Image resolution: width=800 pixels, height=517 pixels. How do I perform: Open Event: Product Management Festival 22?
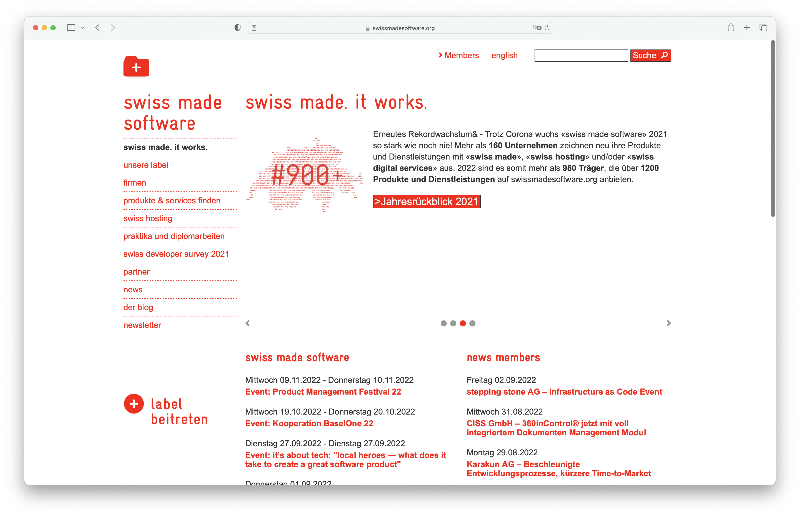coord(323,392)
